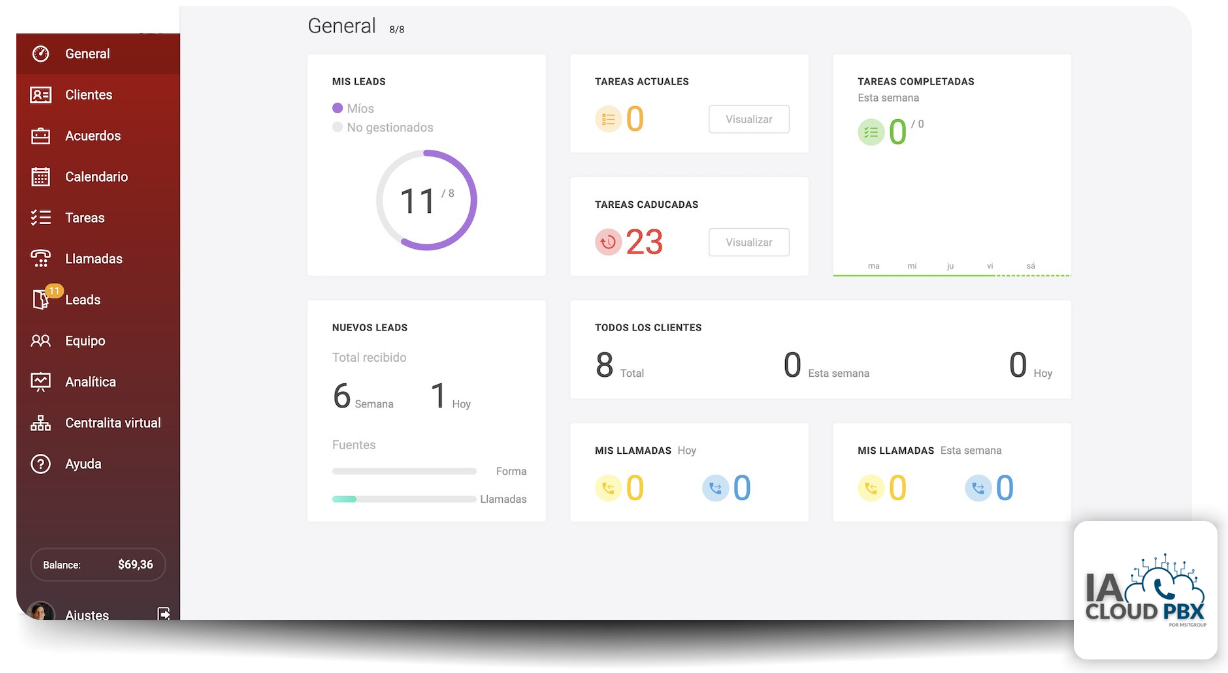The height and width of the screenshot is (673, 1228).
Task: Open the Analítica chart icon
Action: tap(41, 382)
